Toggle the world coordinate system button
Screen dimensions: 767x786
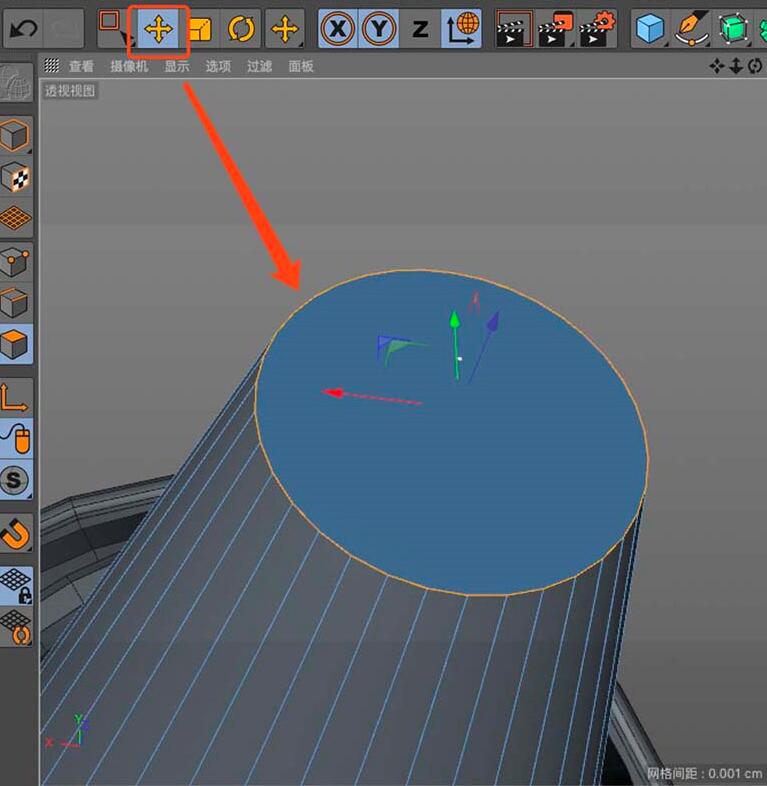click(461, 29)
